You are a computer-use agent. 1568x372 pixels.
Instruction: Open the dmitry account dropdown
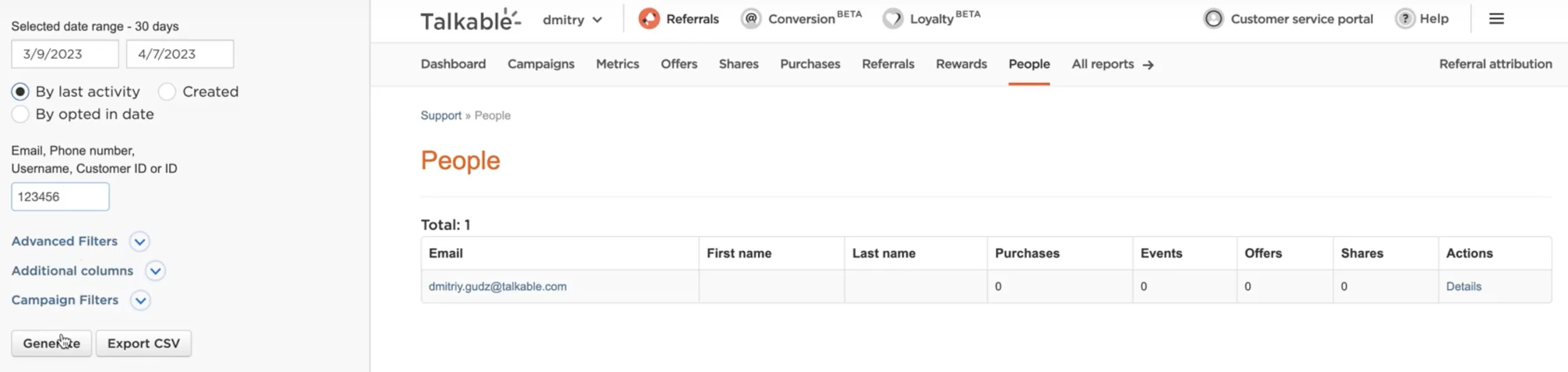point(572,20)
